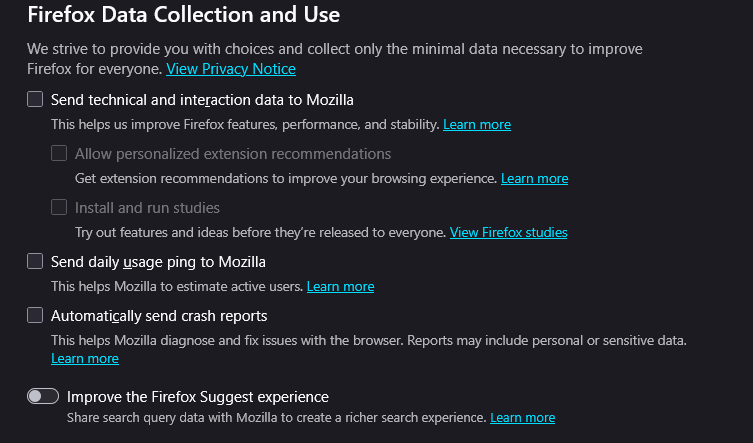
Task: Check the 'Automatically send crash reports' checkbox
Action: [35, 316]
